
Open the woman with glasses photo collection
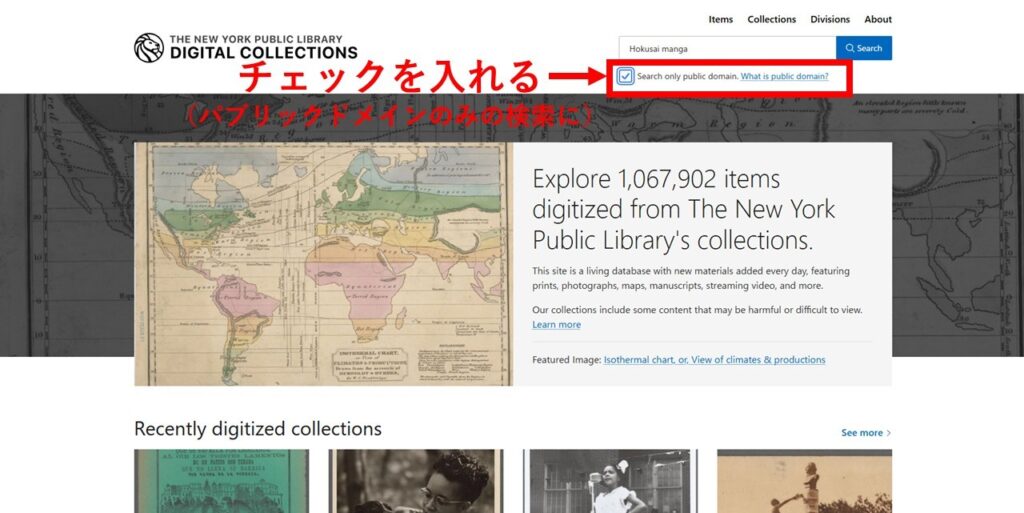416,481
